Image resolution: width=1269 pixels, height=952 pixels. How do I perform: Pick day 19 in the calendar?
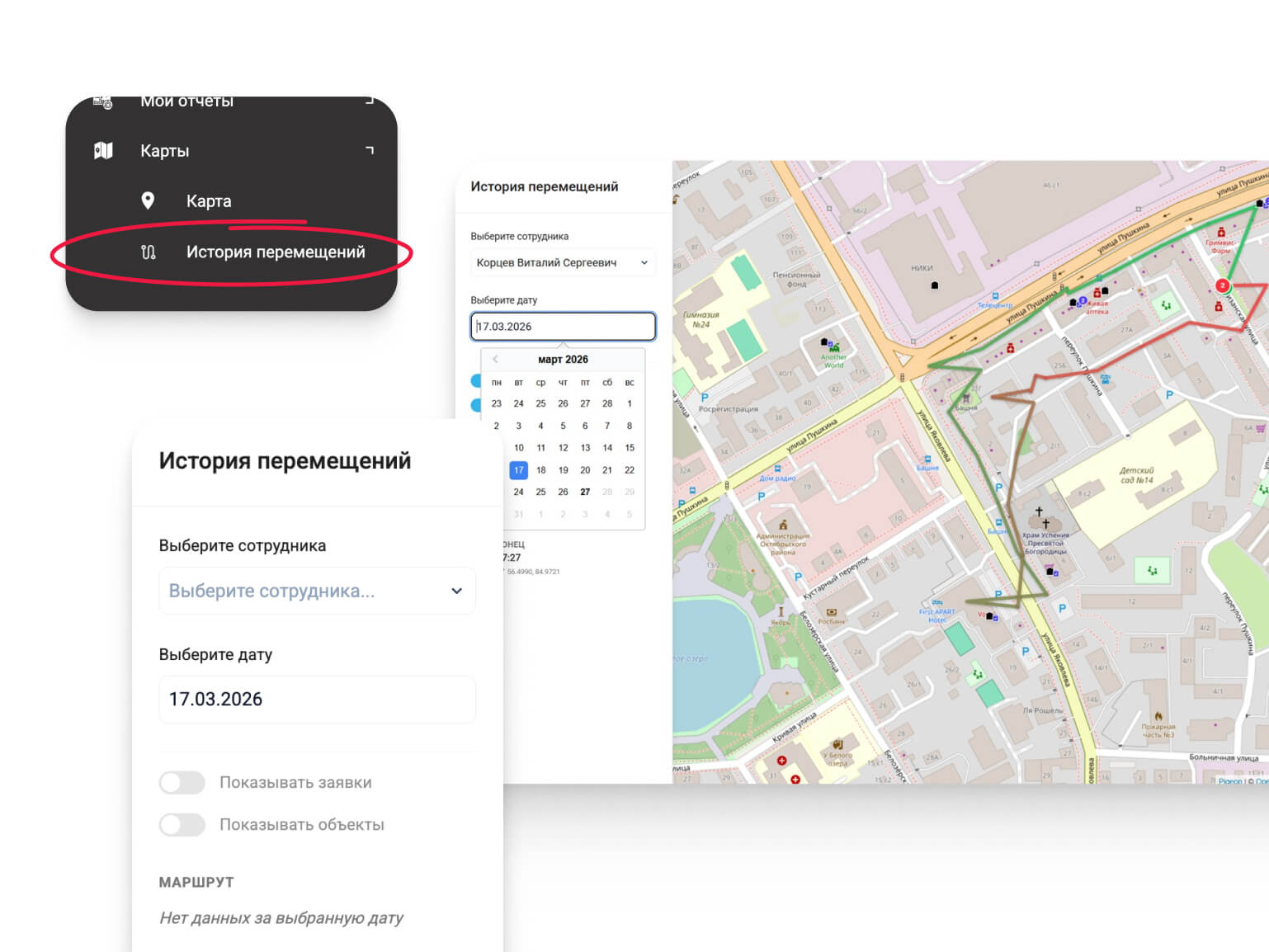point(563,469)
